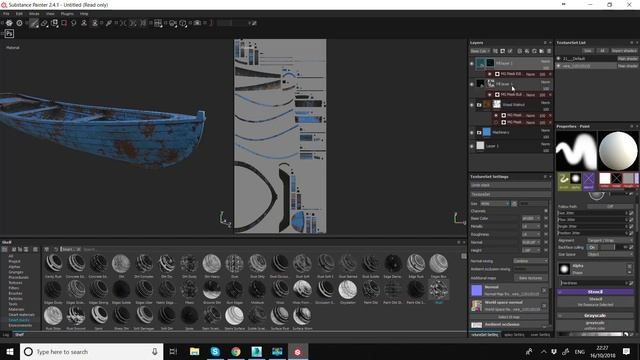This screenshot has height=360, width=640.
Task: Open the notifications action center icon
Action: click(x=626, y=351)
